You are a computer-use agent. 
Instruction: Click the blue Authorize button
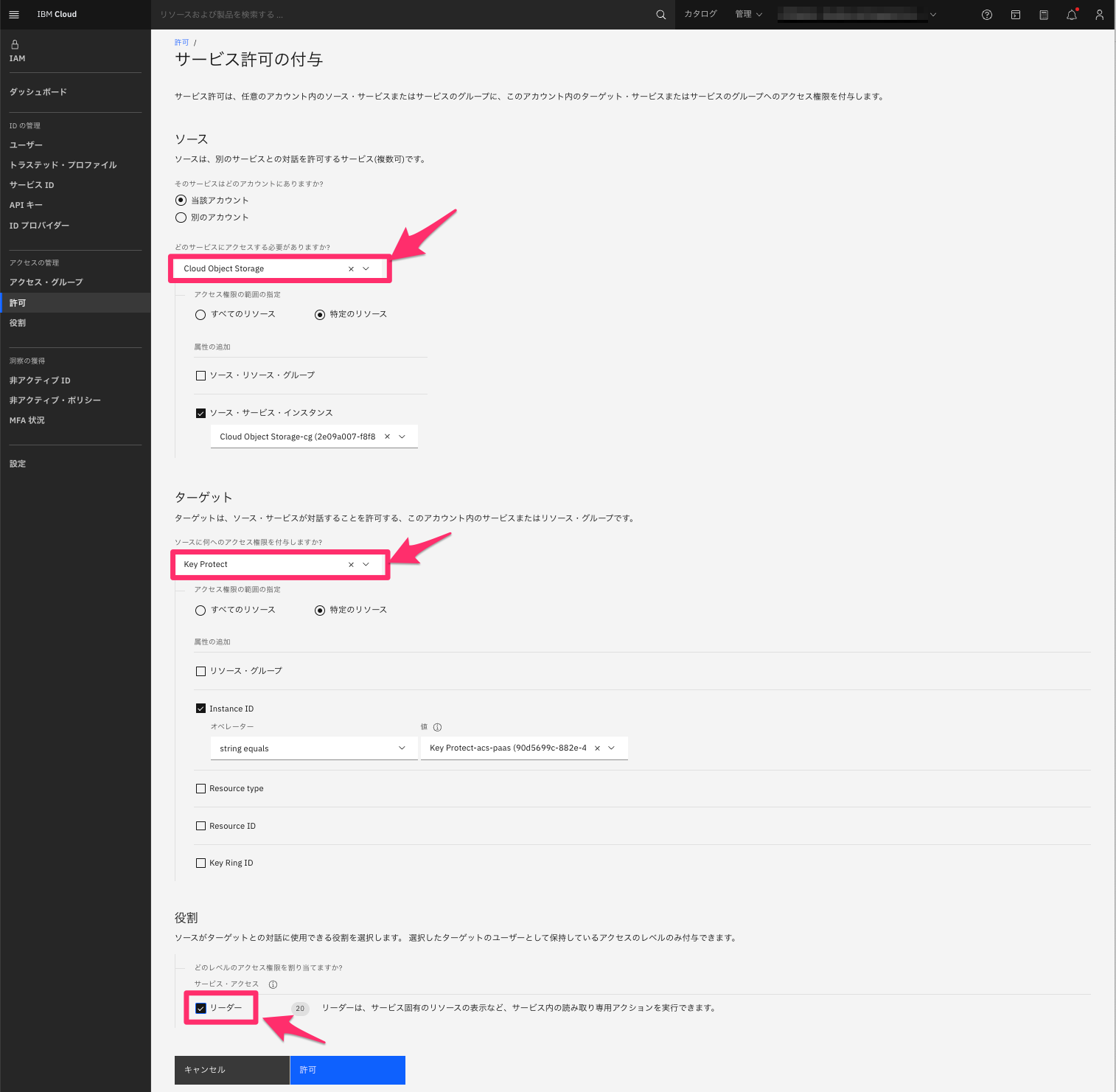point(348,1070)
